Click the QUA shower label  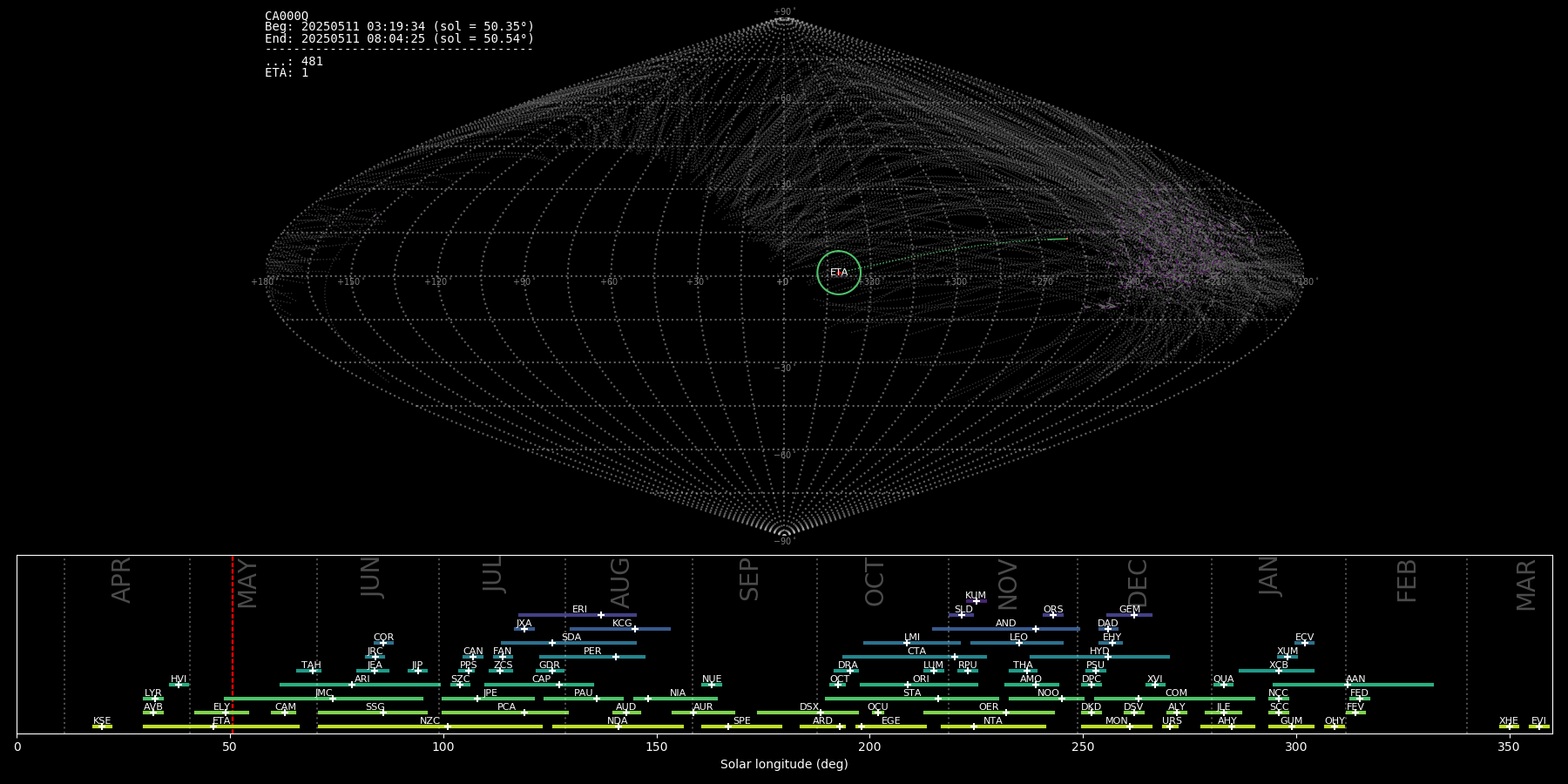click(1223, 679)
